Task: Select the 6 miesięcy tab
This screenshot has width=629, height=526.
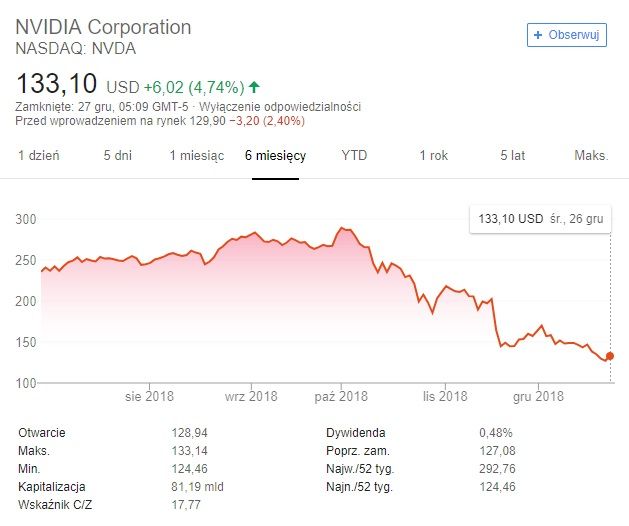Action: tap(275, 156)
